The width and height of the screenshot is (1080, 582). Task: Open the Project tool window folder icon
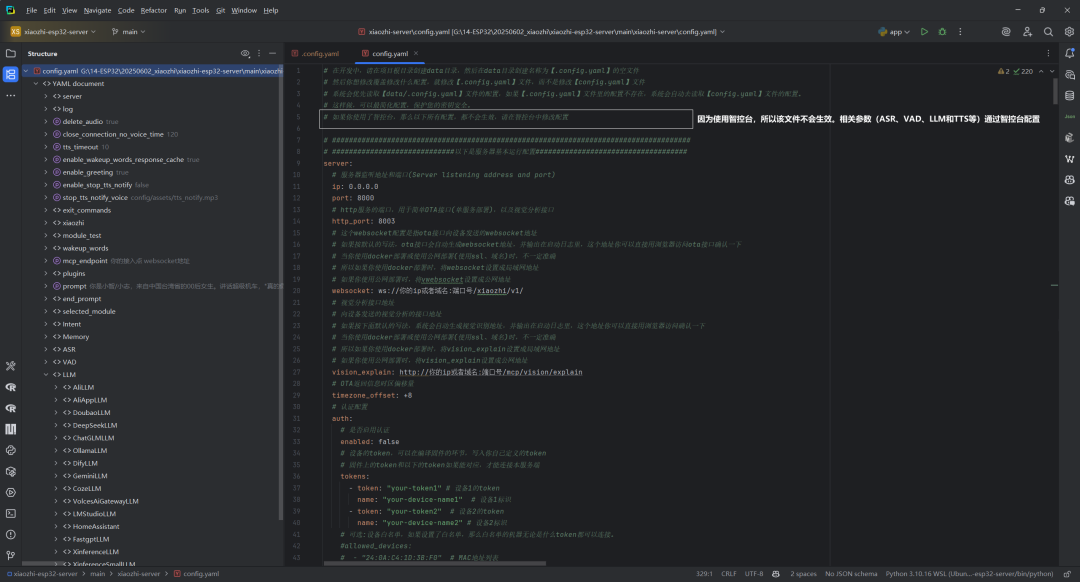(10, 53)
